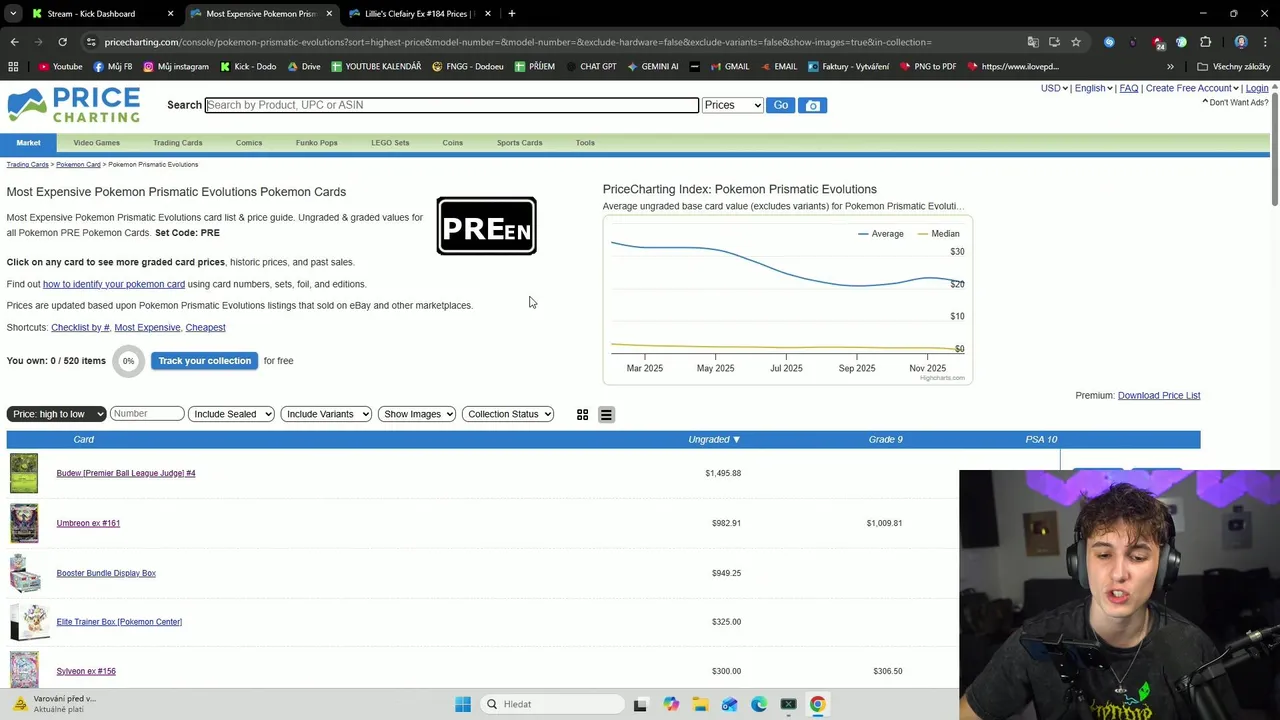Open the Price: high to low sort dropdown
Image resolution: width=1280 pixels, height=720 pixels.
[56, 414]
